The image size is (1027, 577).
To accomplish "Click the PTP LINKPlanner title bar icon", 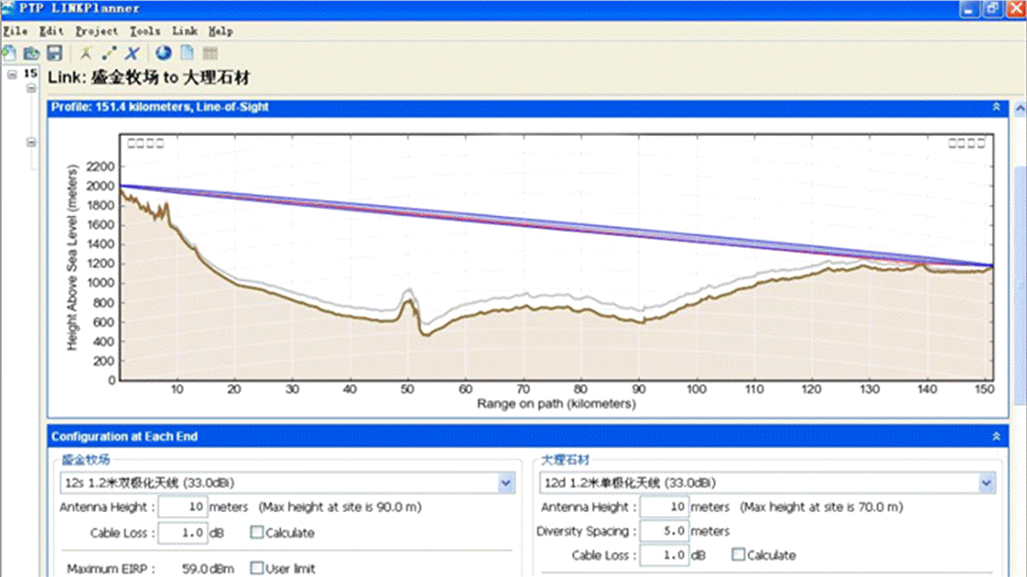I will tap(7, 9).
